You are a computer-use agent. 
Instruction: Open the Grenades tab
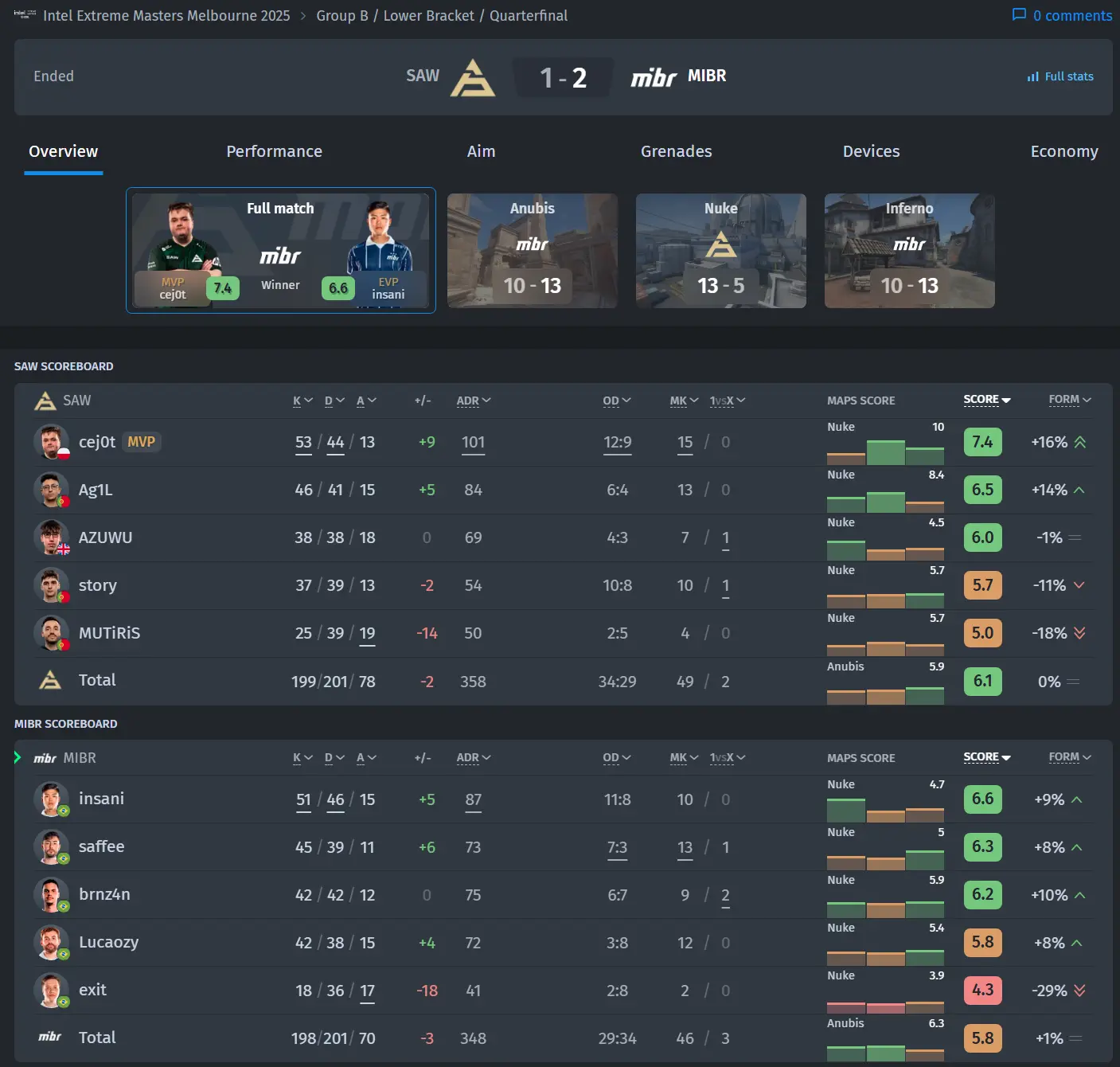(677, 151)
